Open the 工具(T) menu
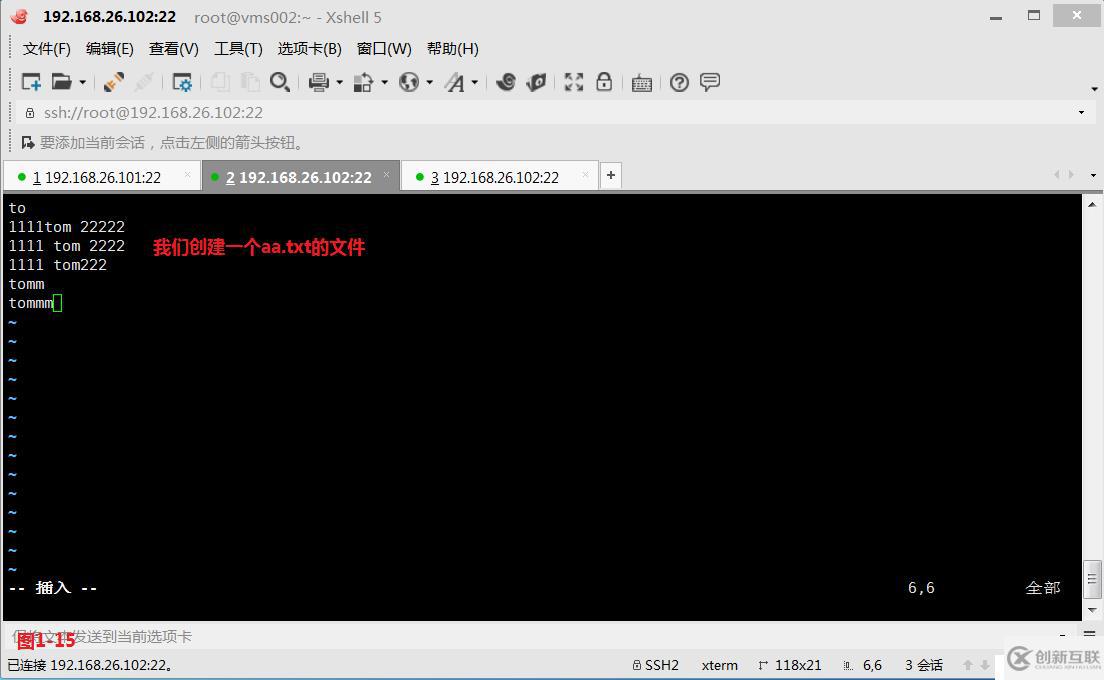 tap(238, 49)
